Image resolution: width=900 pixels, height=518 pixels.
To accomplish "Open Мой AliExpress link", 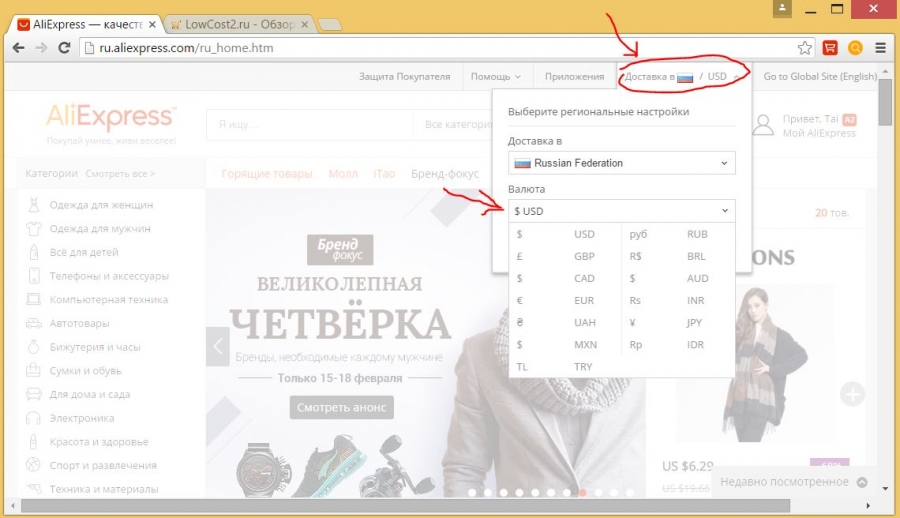I will tap(819, 133).
